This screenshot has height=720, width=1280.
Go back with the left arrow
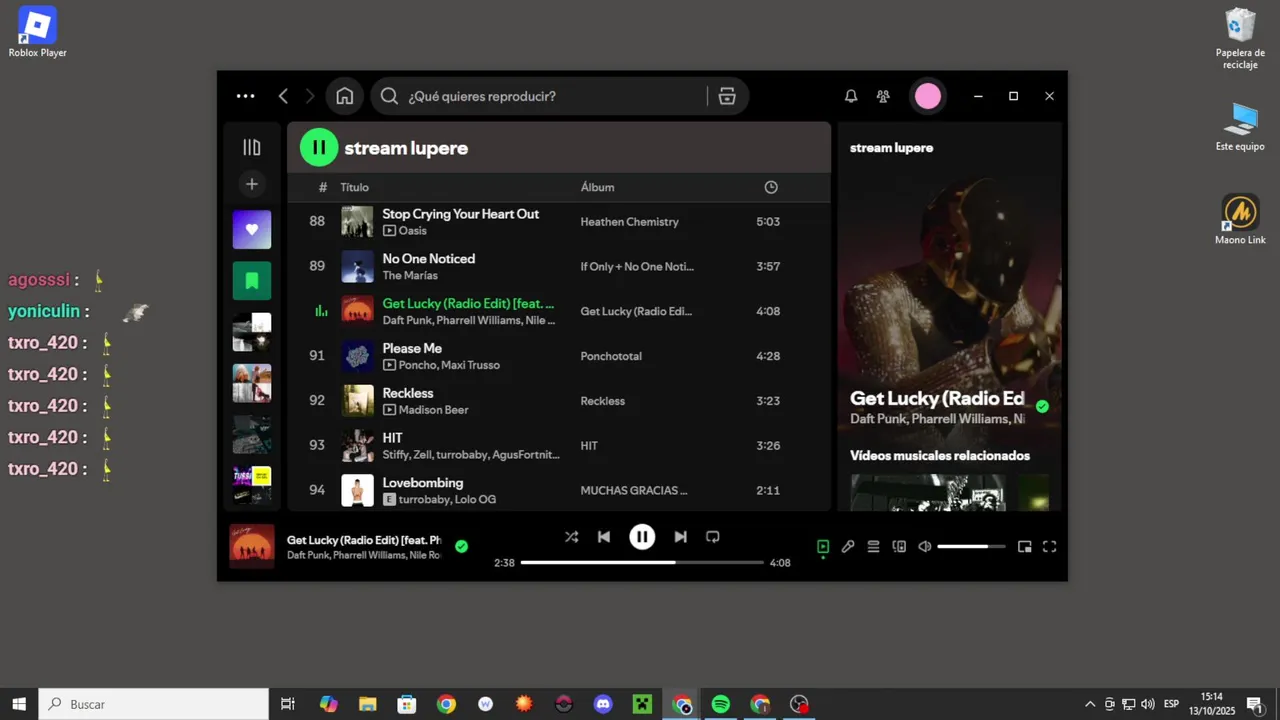283,96
